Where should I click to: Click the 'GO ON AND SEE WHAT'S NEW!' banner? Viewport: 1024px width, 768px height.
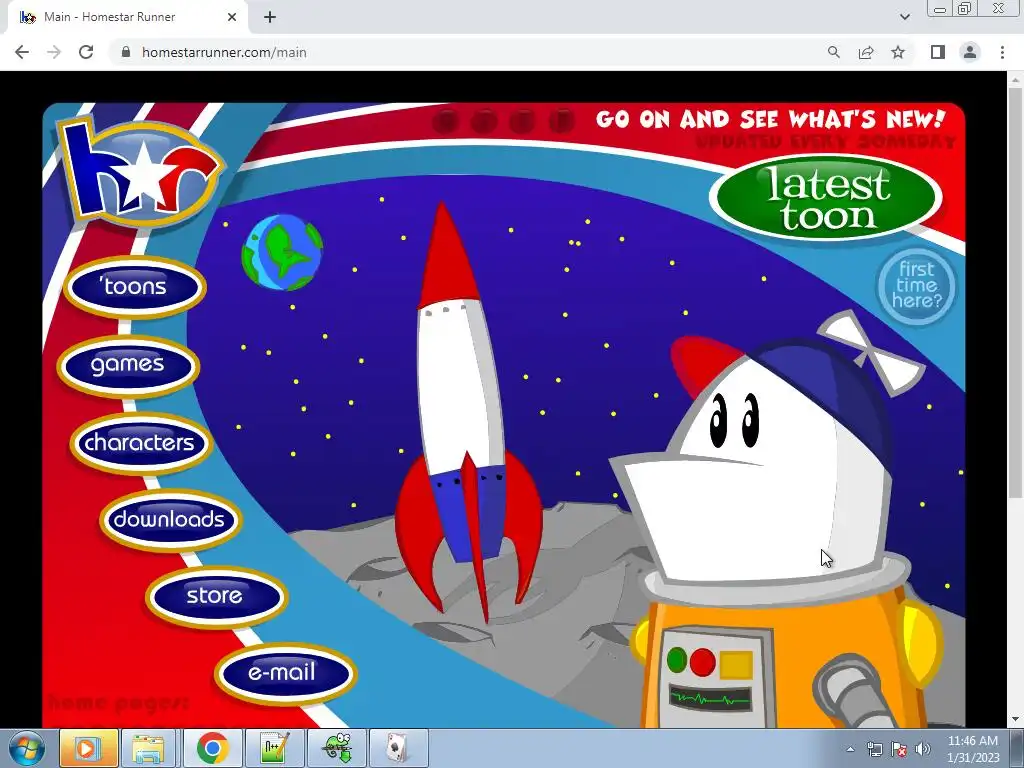coord(771,119)
